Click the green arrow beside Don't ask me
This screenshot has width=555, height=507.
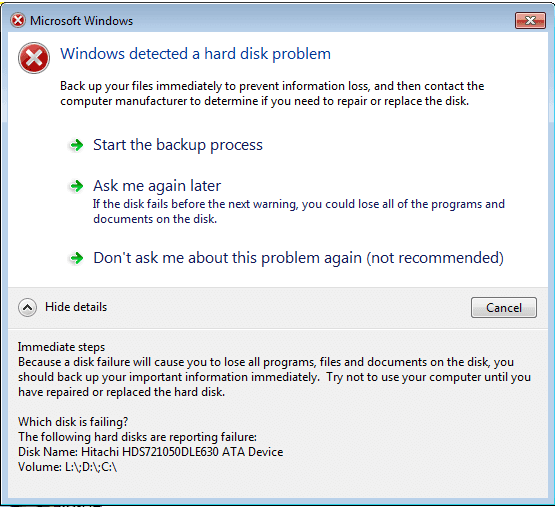coord(76,258)
